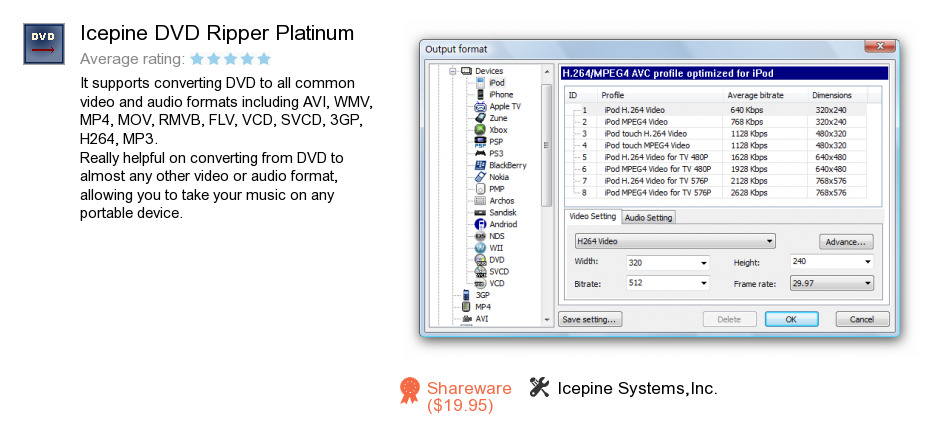Click the Dimensions column header

(x=837, y=95)
